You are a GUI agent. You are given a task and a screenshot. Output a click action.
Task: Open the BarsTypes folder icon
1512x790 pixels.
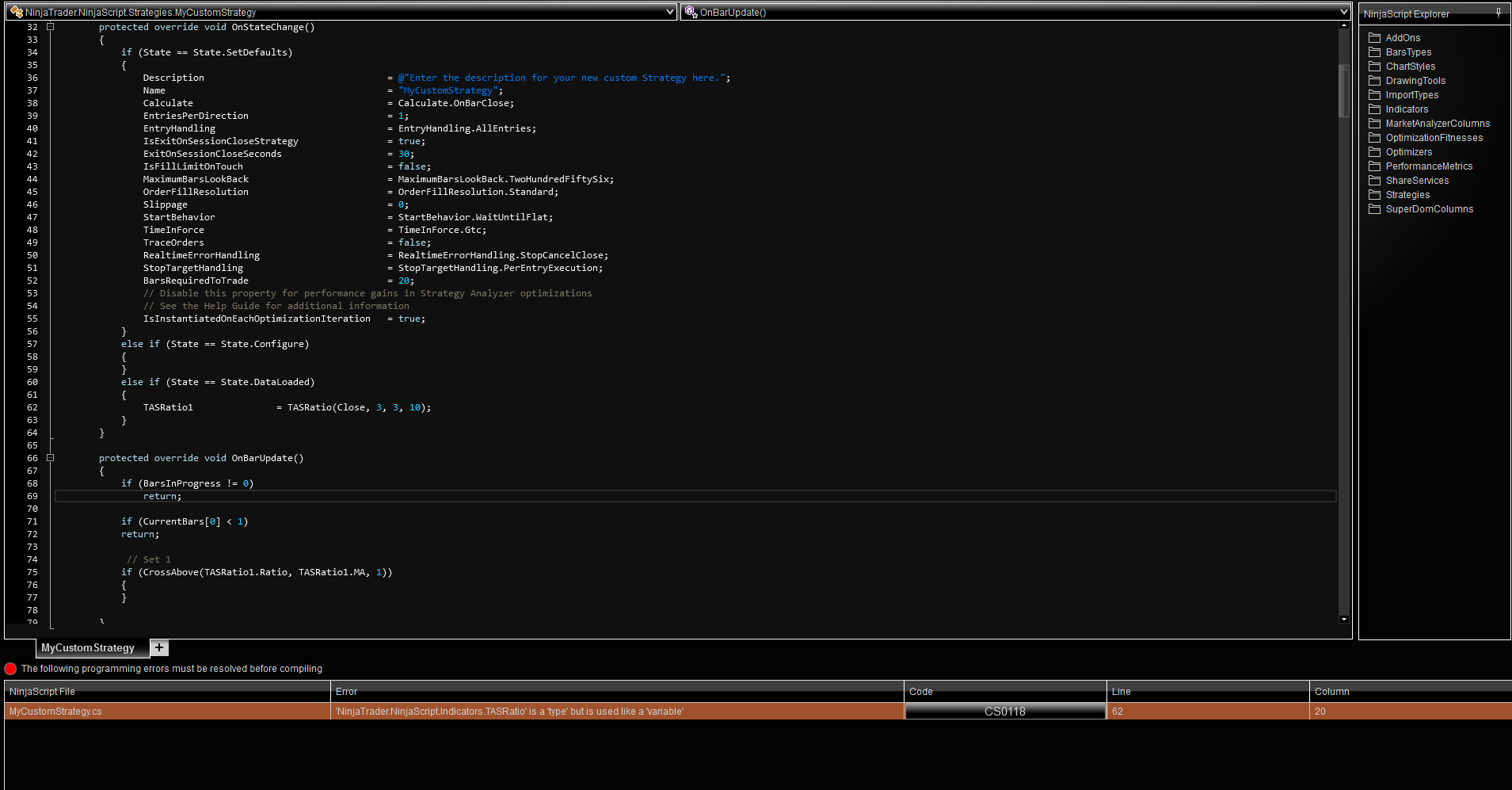pyautogui.click(x=1374, y=52)
